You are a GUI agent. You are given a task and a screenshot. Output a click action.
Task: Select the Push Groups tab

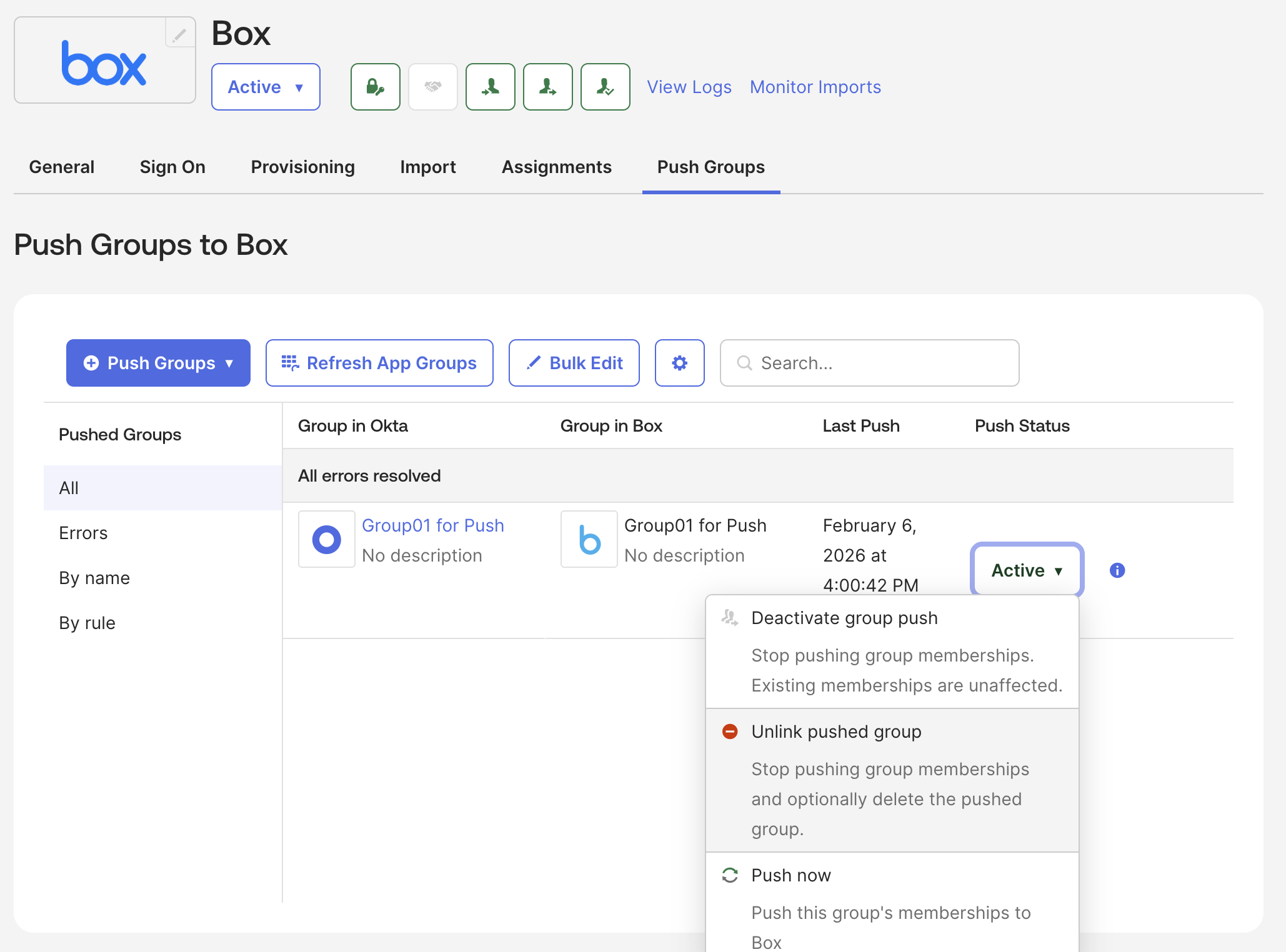(x=710, y=167)
